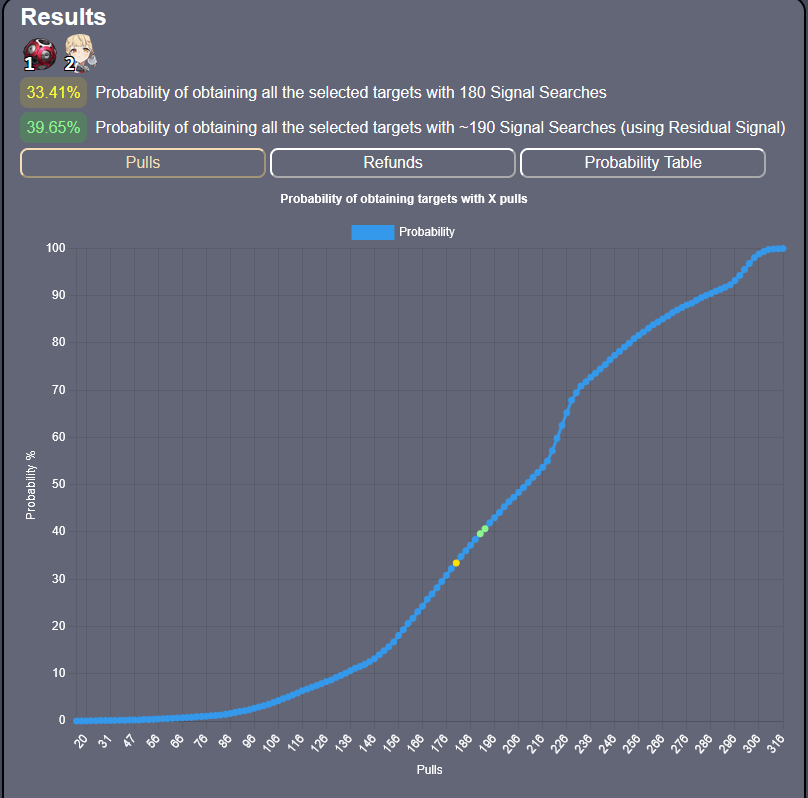Switch to the Pulls tab
Screen dimensions: 808x798
click(143, 163)
